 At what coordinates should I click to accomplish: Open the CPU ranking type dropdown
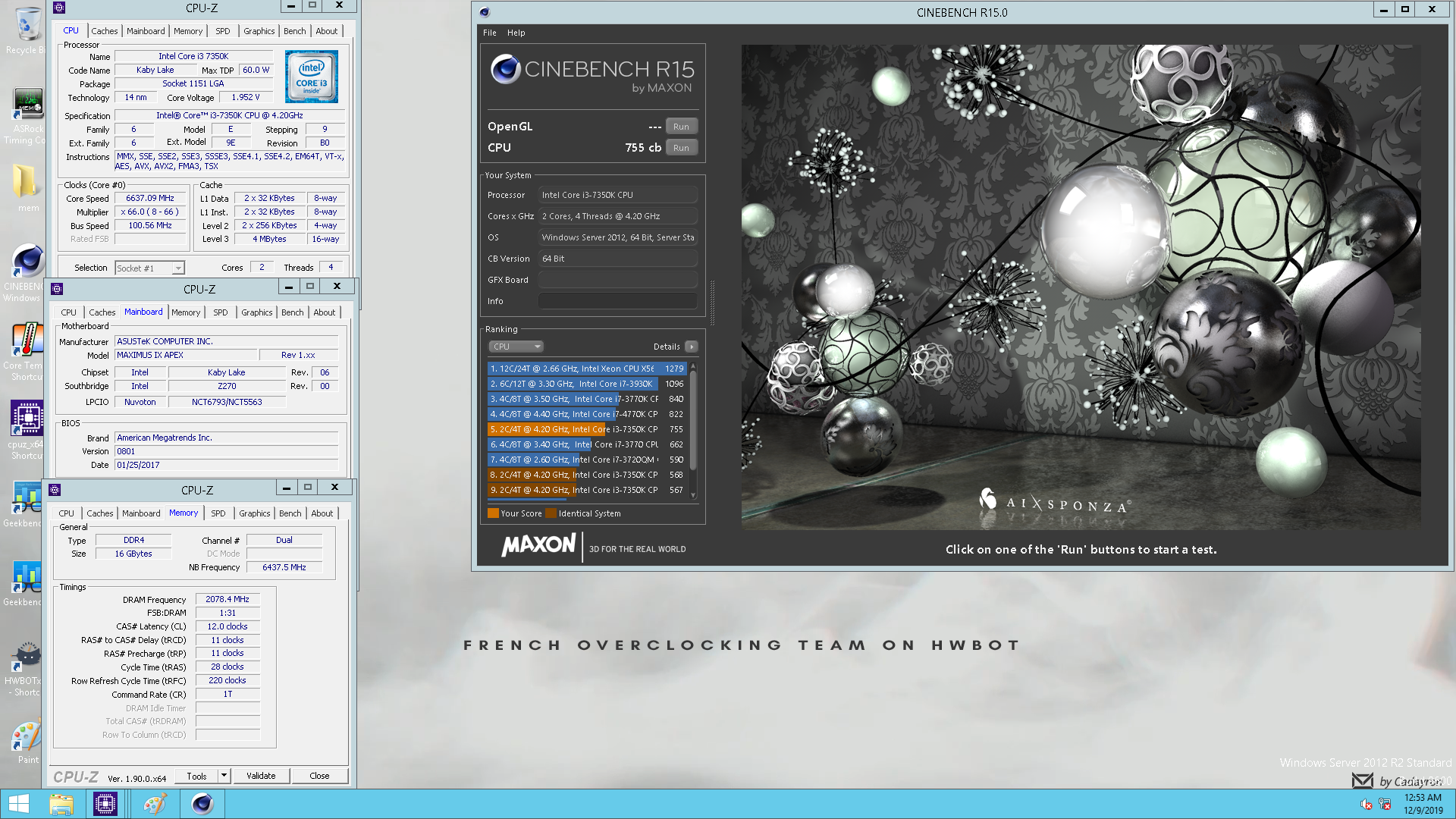coord(516,347)
